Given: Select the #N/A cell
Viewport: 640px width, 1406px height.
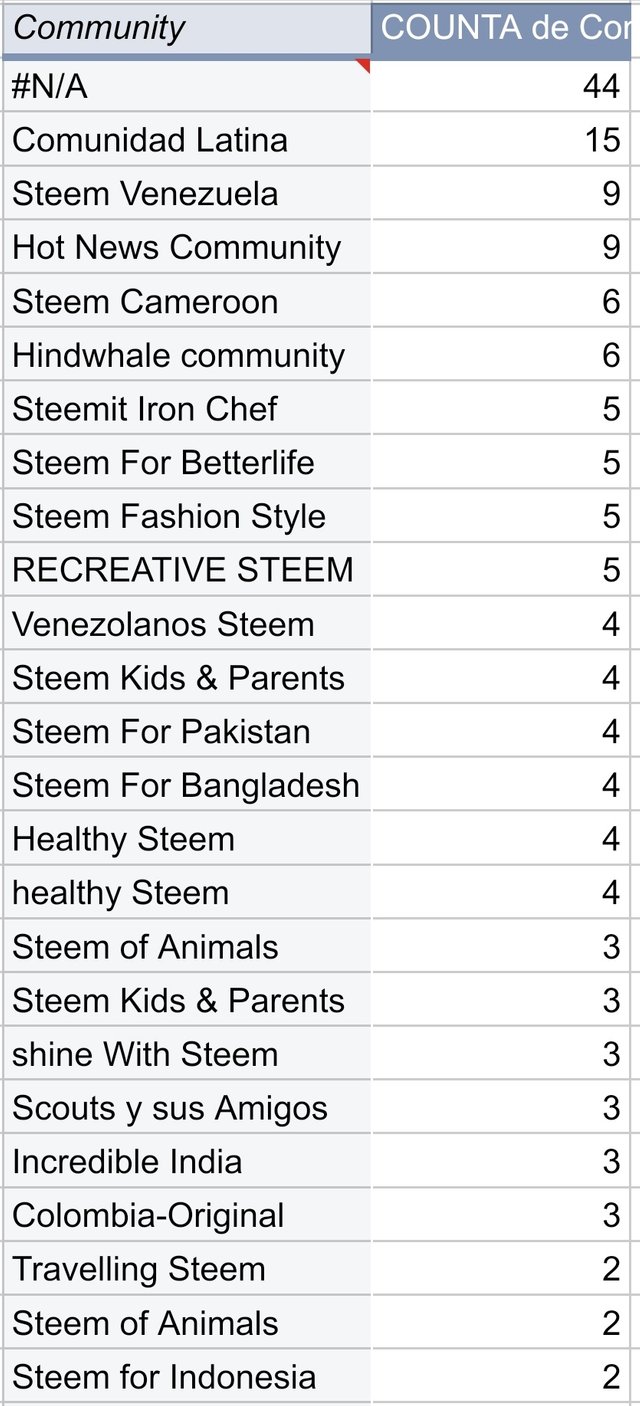Looking at the screenshot, I should [x=186, y=87].
